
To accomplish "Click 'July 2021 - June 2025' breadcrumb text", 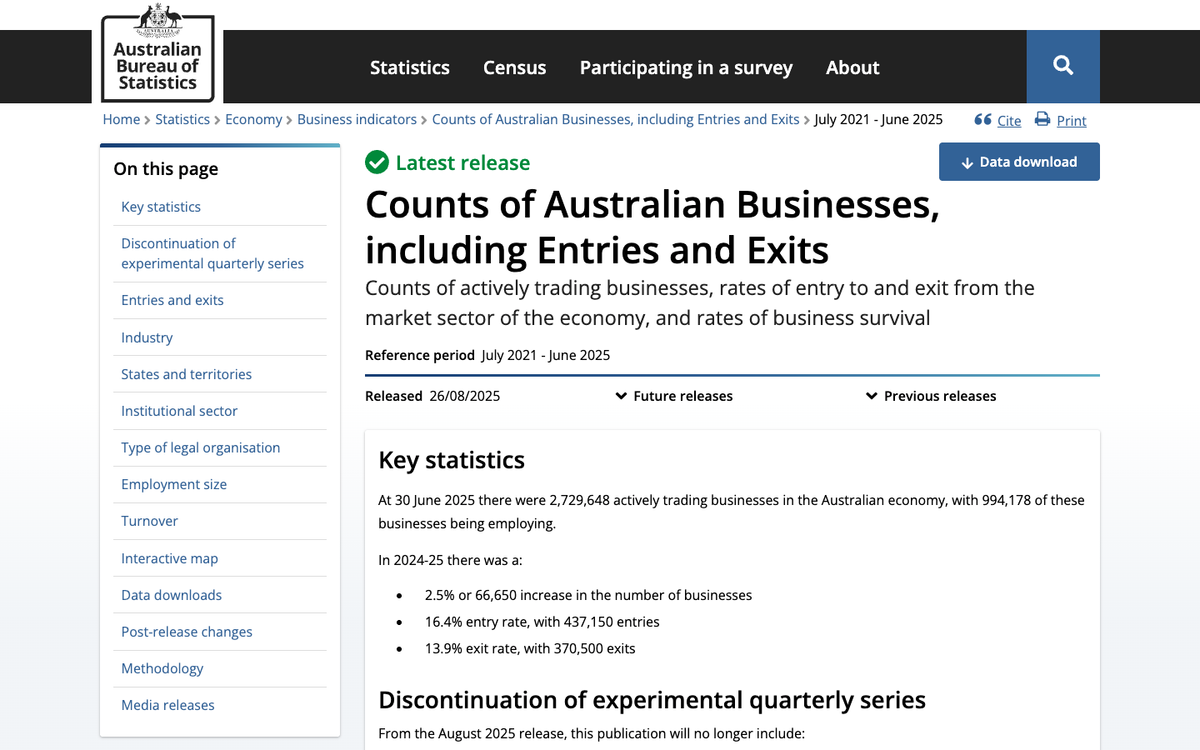I will (x=878, y=119).
